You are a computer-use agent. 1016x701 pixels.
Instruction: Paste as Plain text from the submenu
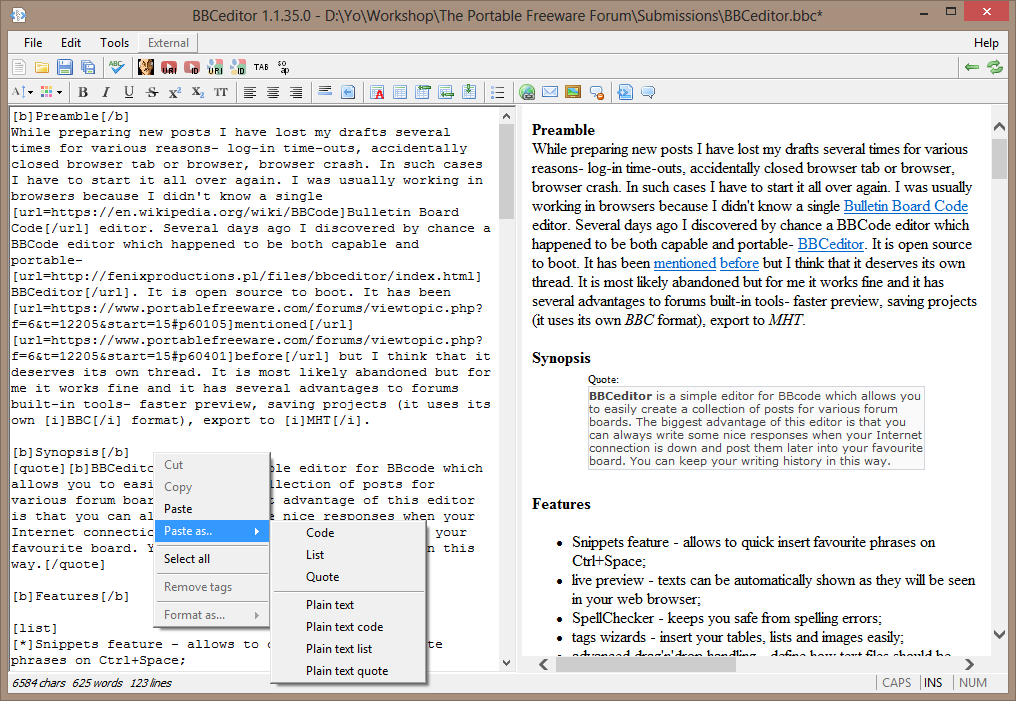(349, 605)
